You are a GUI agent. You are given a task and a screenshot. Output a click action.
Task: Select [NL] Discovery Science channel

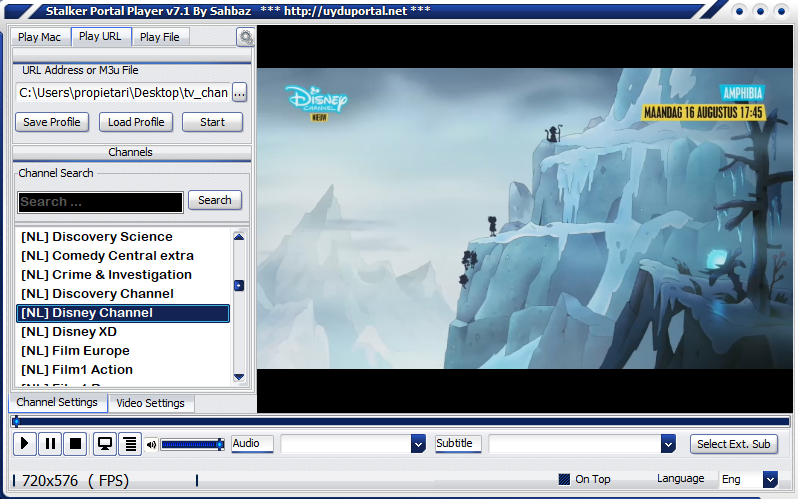[123, 237]
